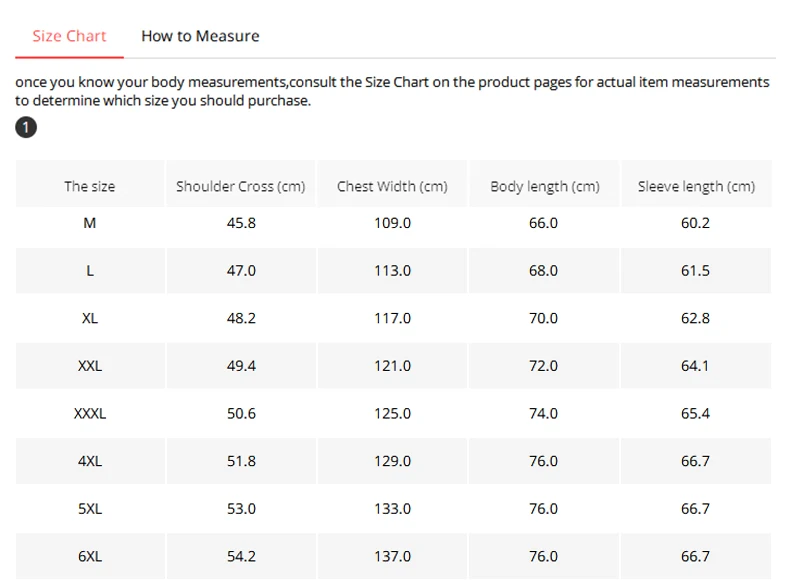The image size is (790, 587).
Task: Click sleeve length value 65.4
Action: click(695, 414)
